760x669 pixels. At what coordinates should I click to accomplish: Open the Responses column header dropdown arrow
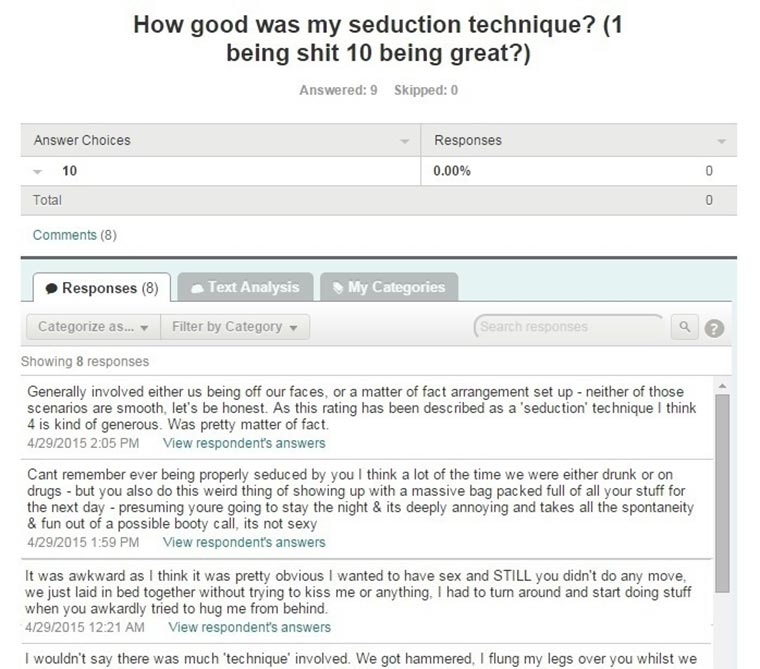pos(722,142)
